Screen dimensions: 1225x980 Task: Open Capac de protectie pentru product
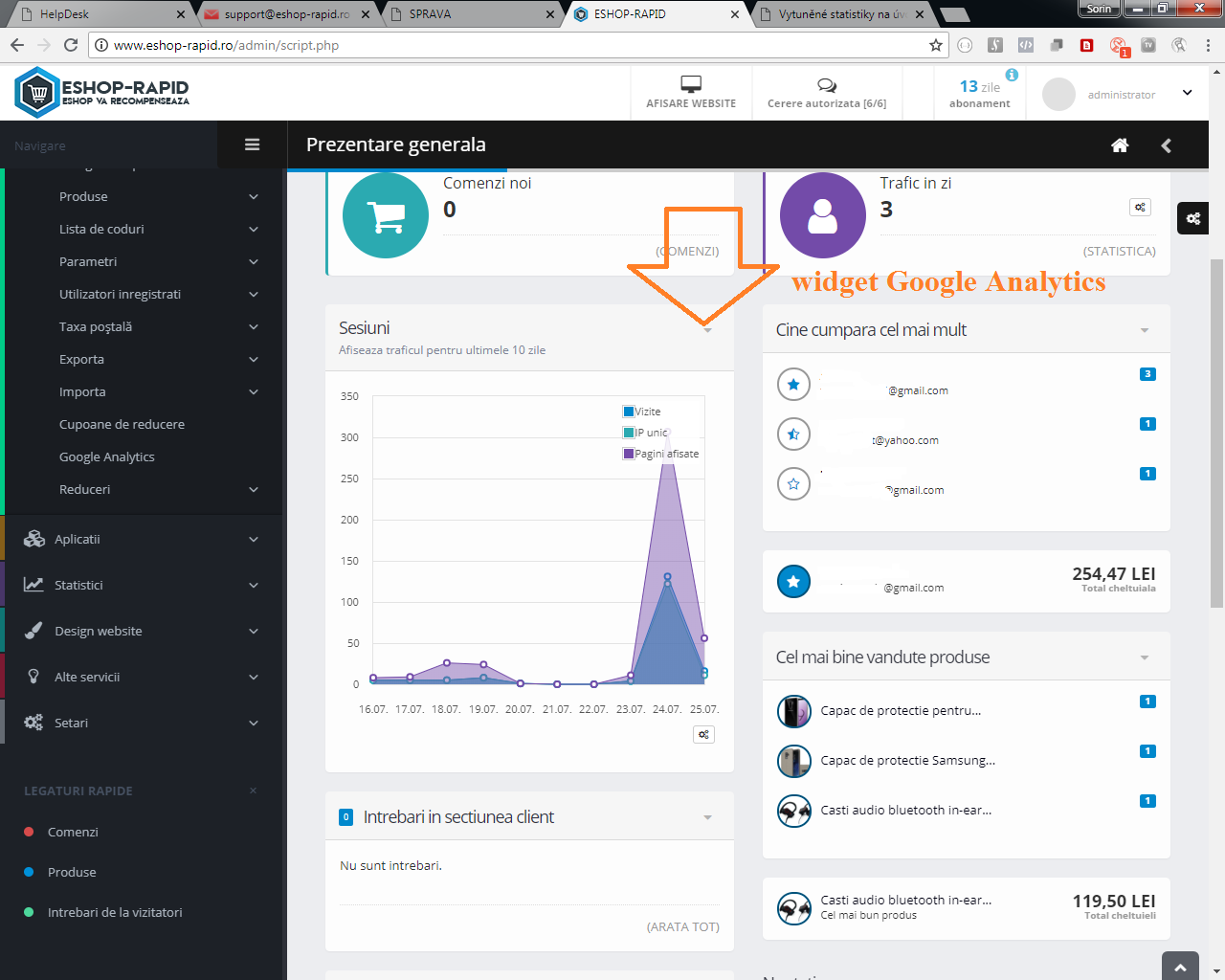(x=901, y=710)
